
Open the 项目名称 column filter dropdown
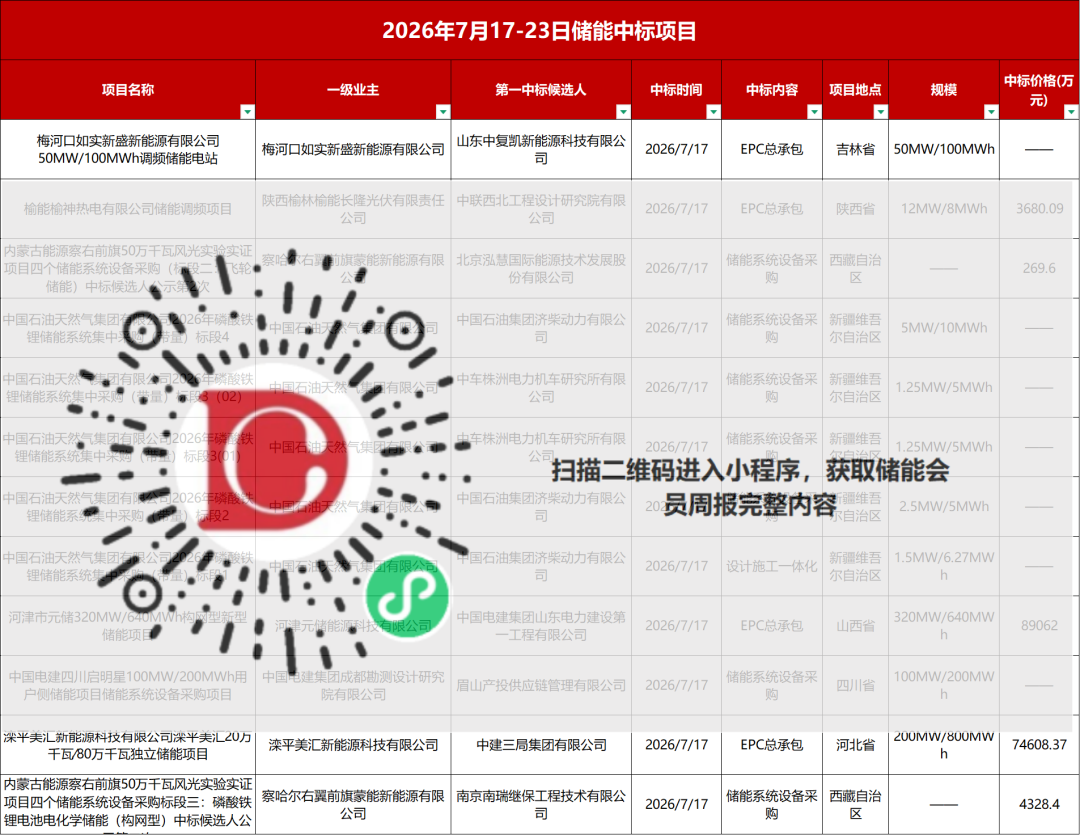coord(247,112)
